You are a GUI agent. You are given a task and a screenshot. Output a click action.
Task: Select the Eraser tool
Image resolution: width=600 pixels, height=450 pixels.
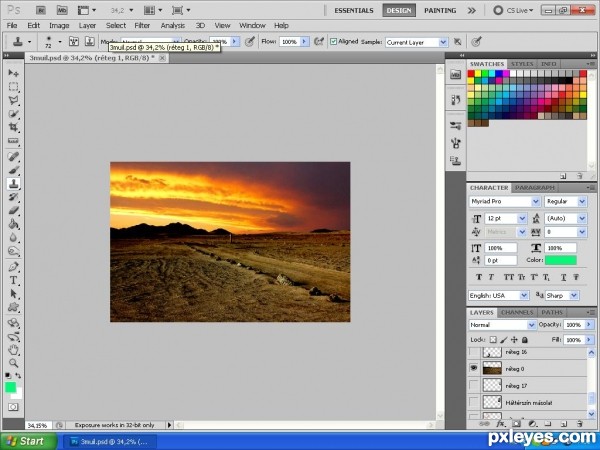pyautogui.click(x=13, y=210)
